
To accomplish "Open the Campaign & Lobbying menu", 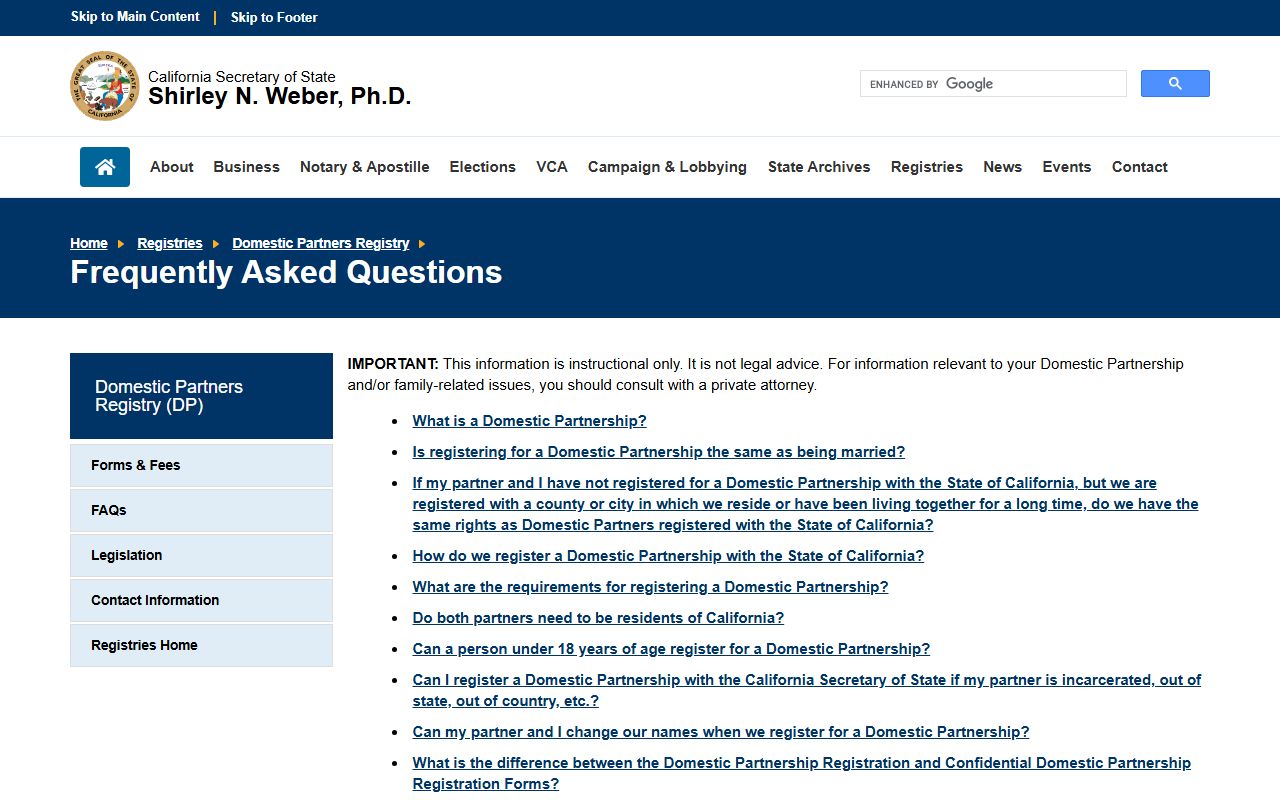I will (667, 167).
